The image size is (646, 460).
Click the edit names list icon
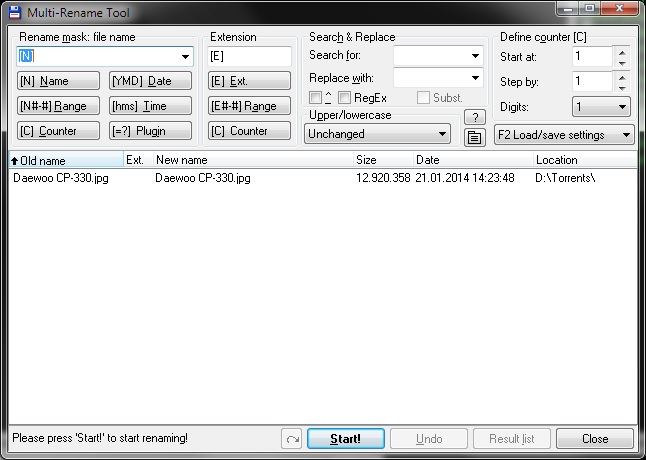(474, 137)
